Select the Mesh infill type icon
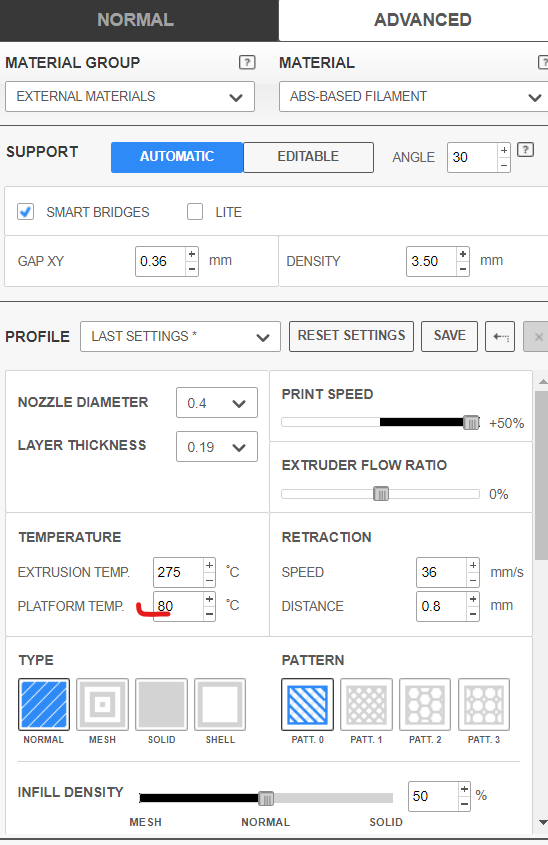The height and width of the screenshot is (845, 548). click(x=102, y=704)
